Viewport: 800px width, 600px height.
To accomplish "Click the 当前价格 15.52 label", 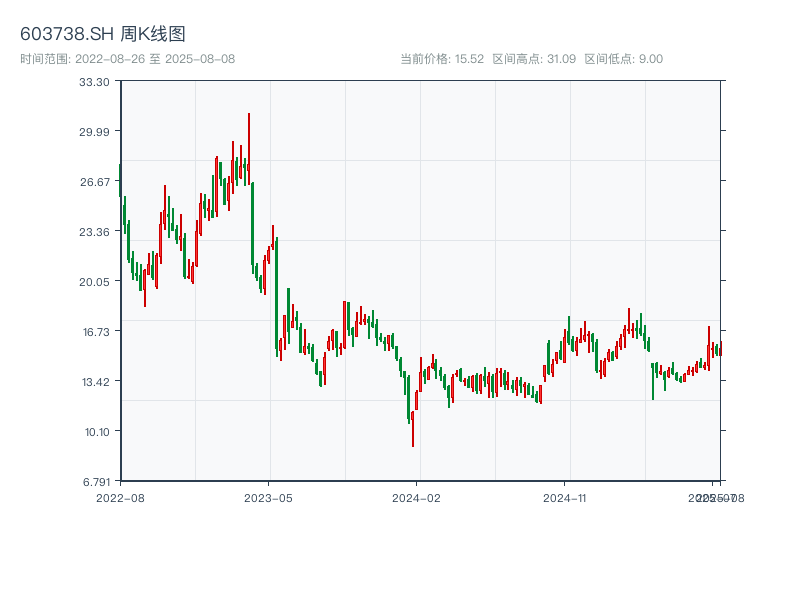I will (x=442, y=59).
